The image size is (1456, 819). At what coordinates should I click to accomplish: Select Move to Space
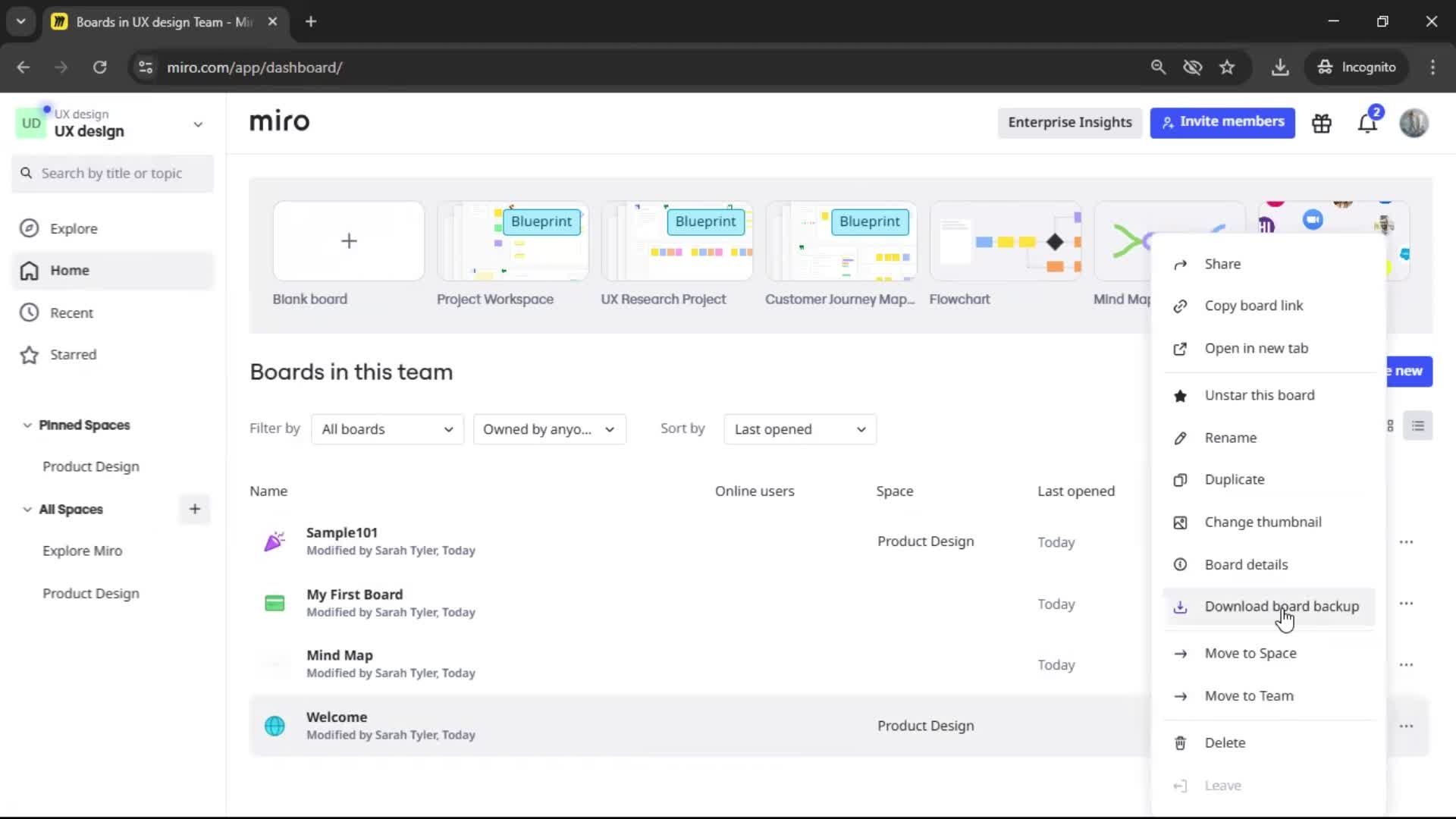point(1269,653)
